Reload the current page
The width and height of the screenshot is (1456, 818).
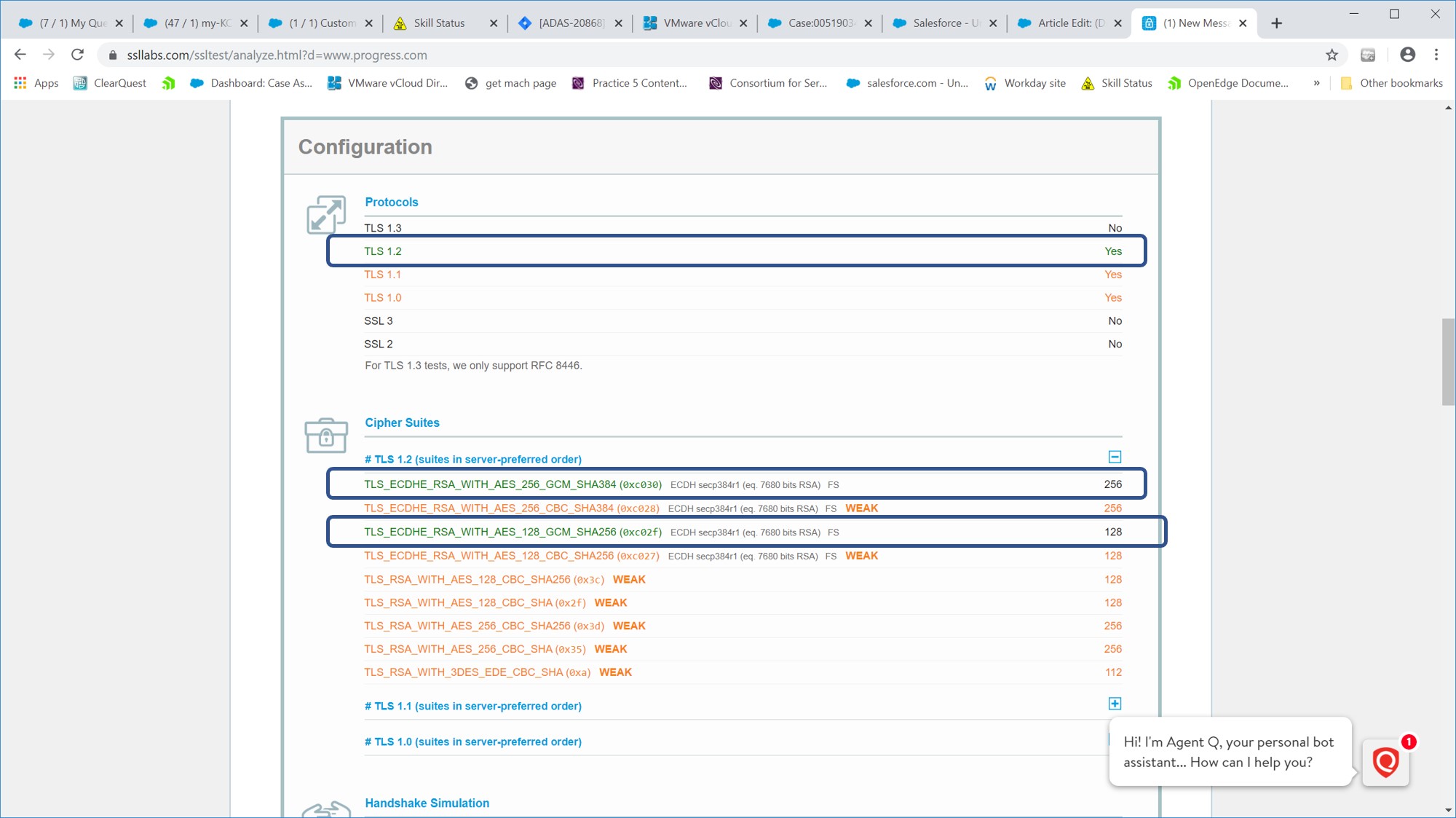78,54
